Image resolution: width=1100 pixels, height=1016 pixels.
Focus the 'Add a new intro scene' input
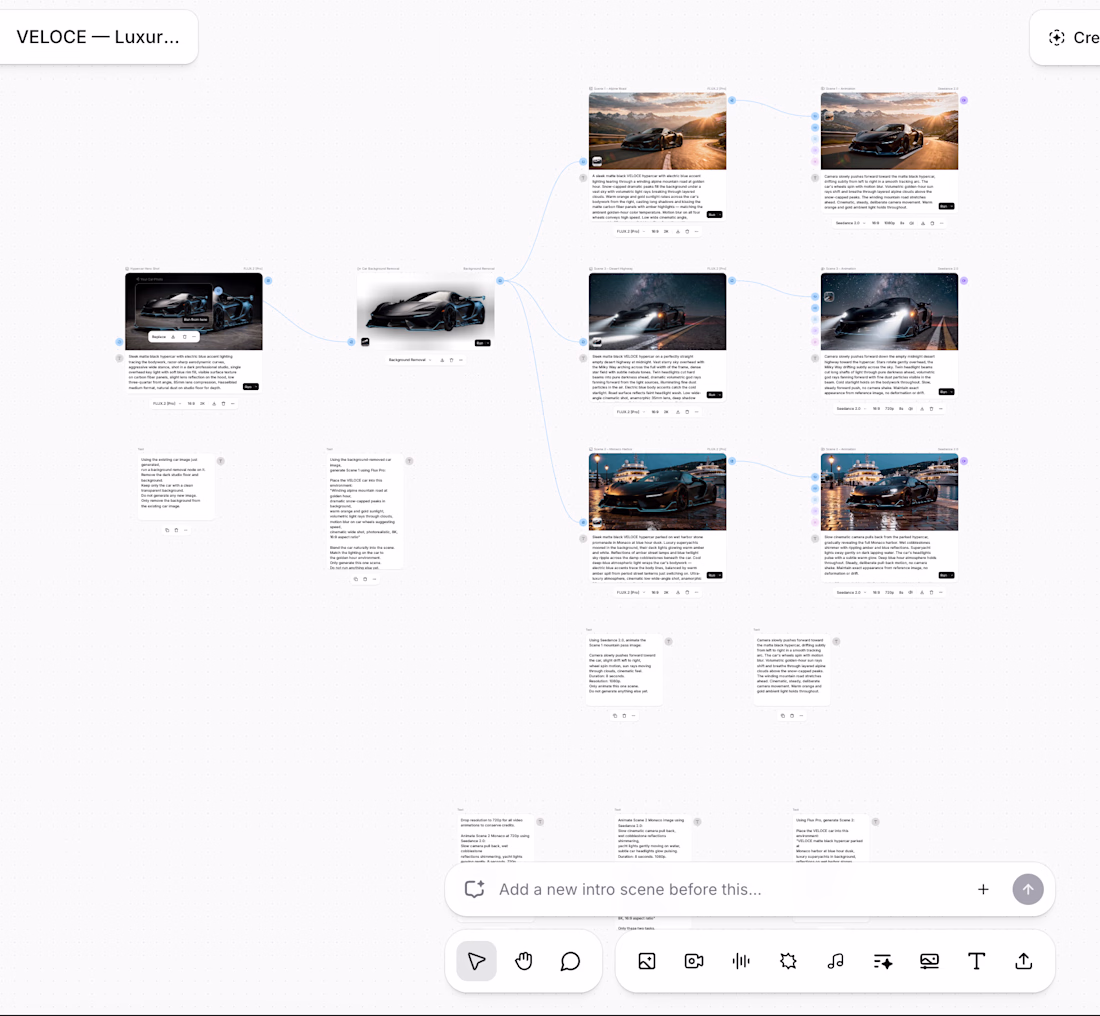click(x=730, y=889)
